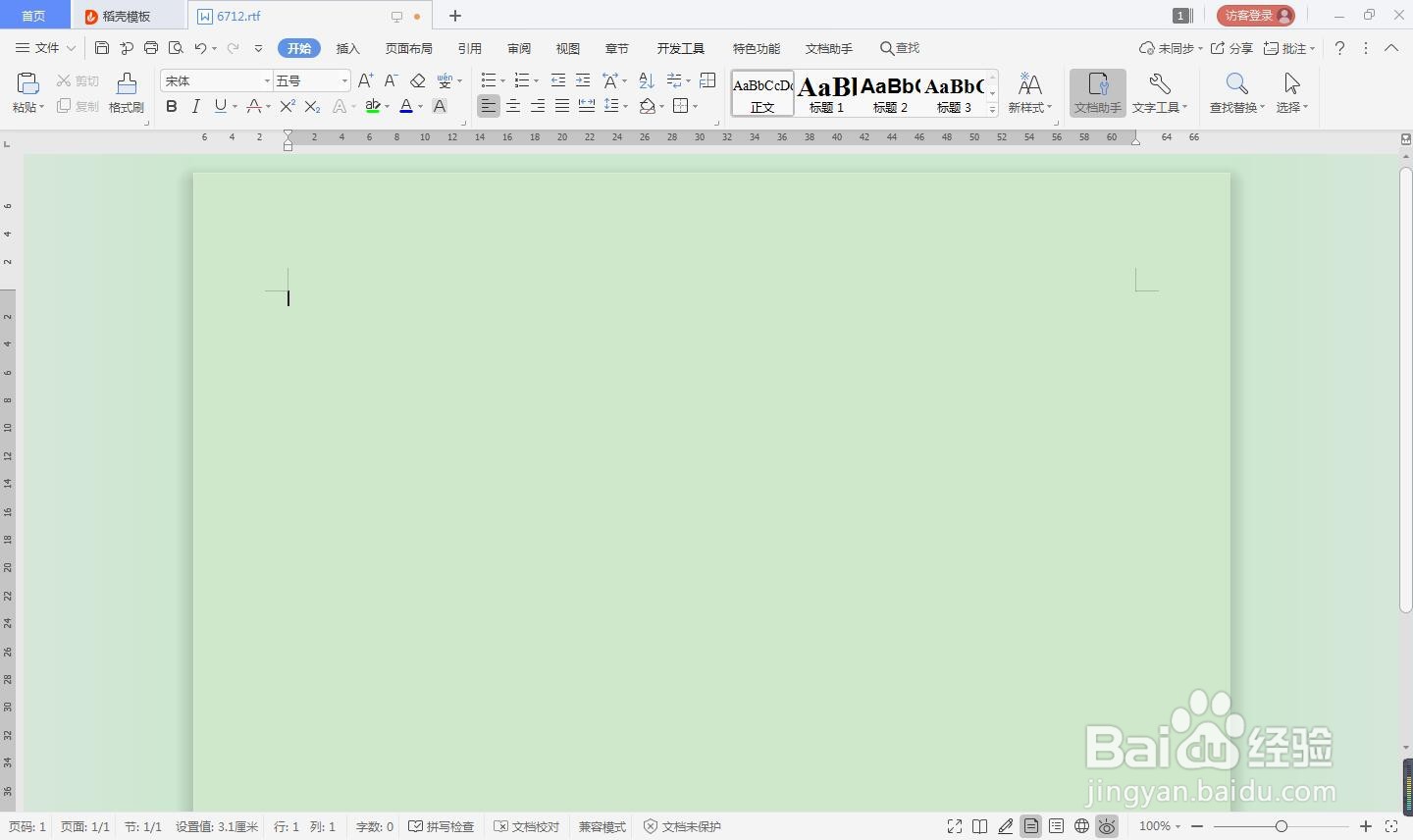Screen dimensions: 1413x840
Task: Toggle Bold formatting
Action: pyautogui.click(x=172, y=106)
